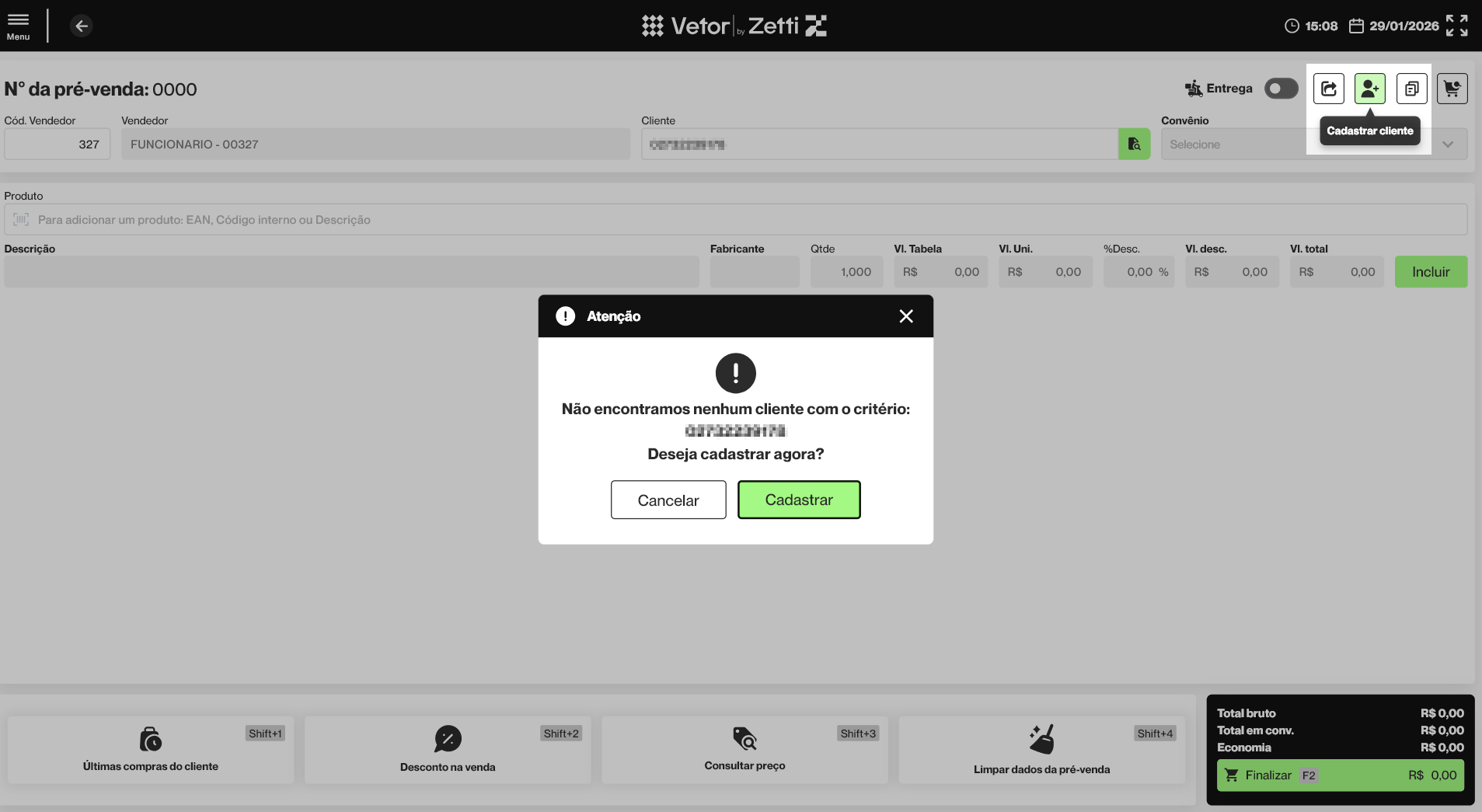Click the Vl. desc. field
Image resolution: width=1482 pixels, height=812 pixels.
1233,272
